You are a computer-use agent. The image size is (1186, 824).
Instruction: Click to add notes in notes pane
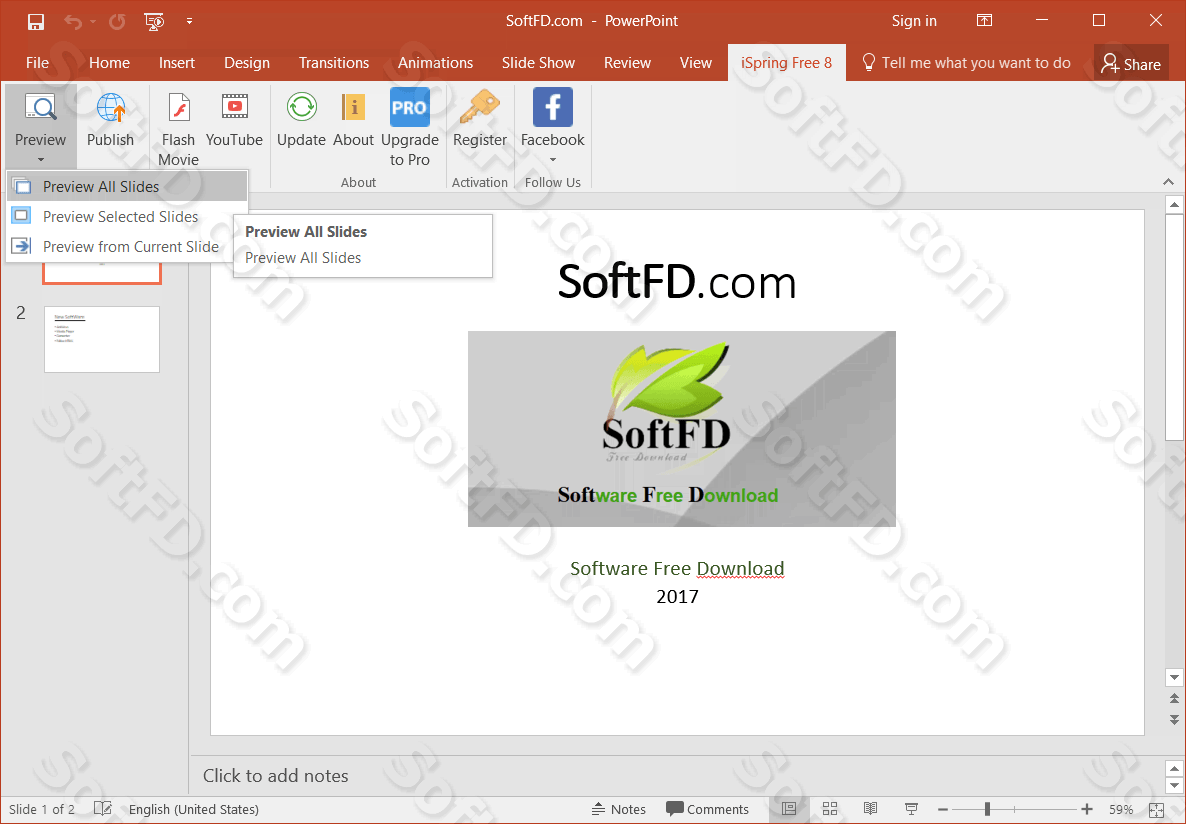pos(275,776)
